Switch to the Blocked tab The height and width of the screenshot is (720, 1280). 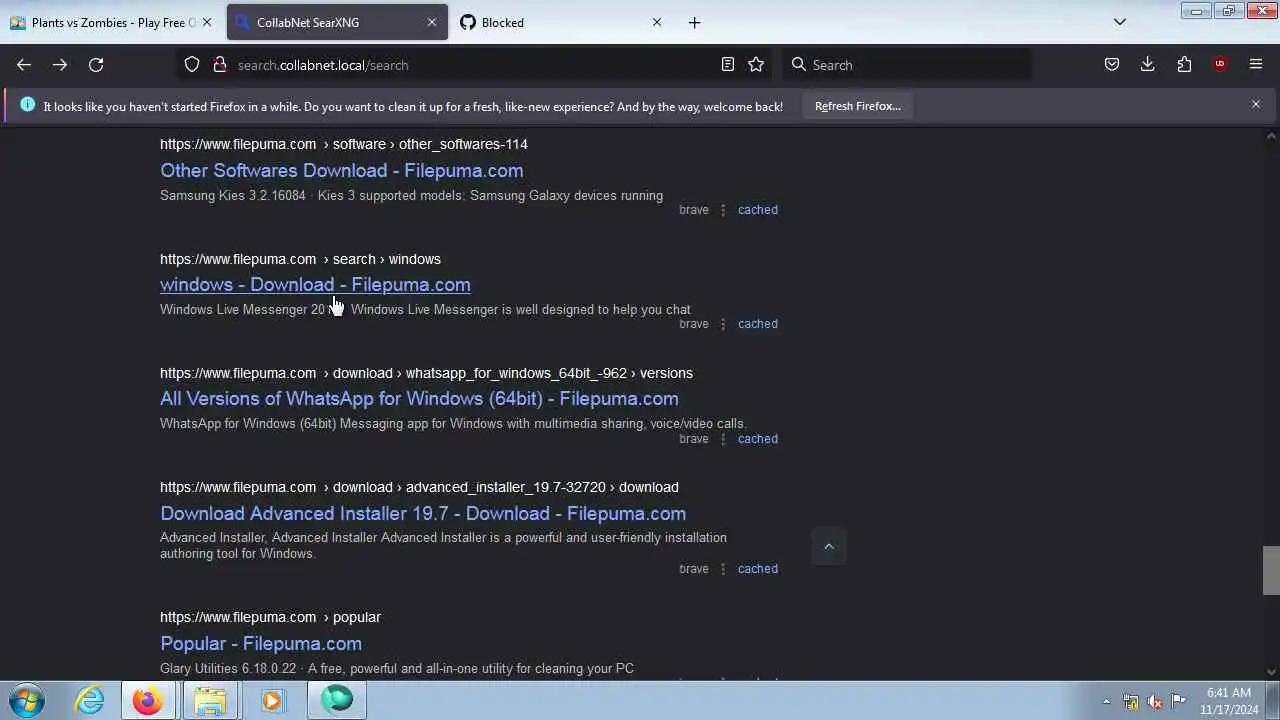(x=560, y=22)
